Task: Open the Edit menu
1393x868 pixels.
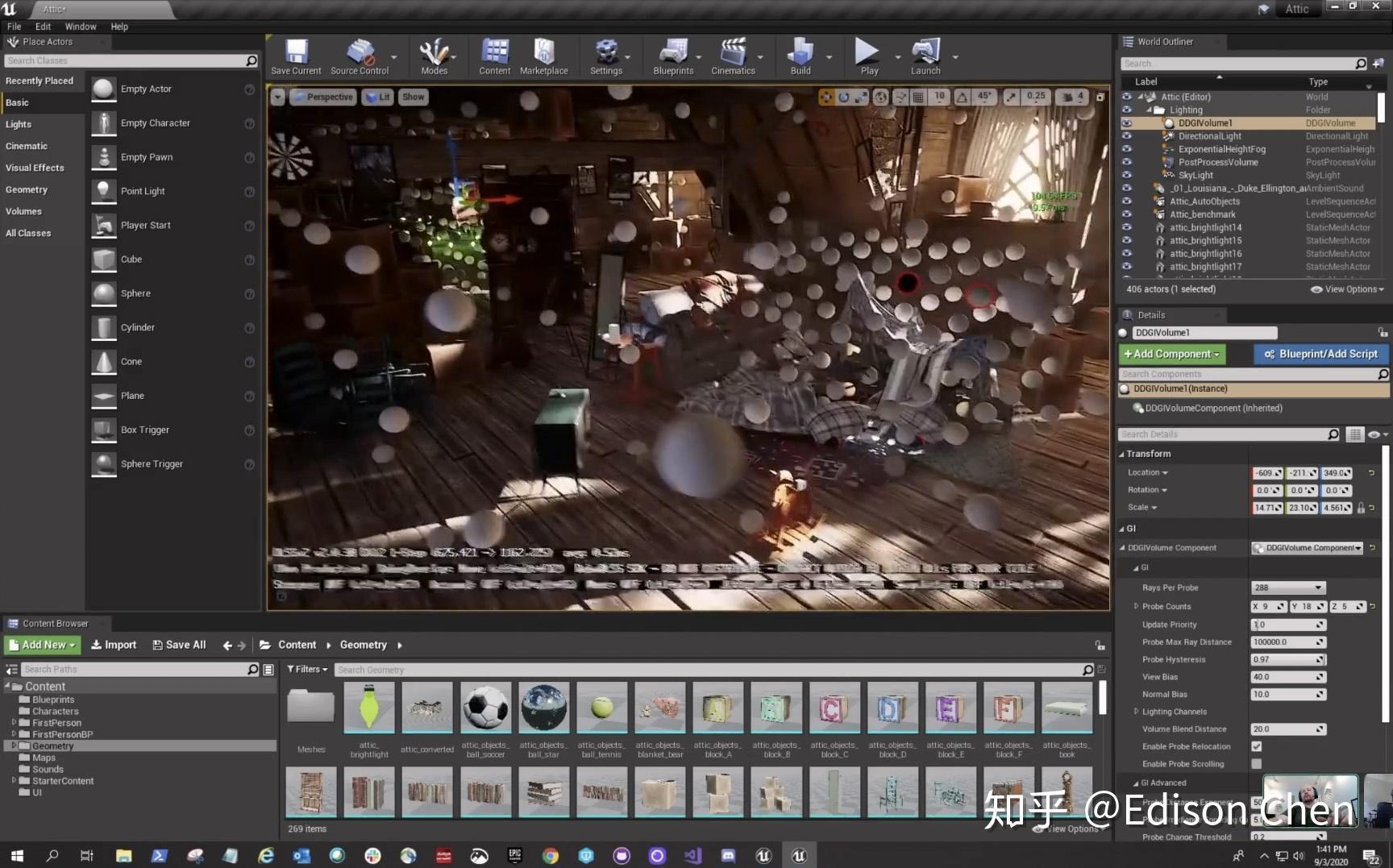Action: 43,26
